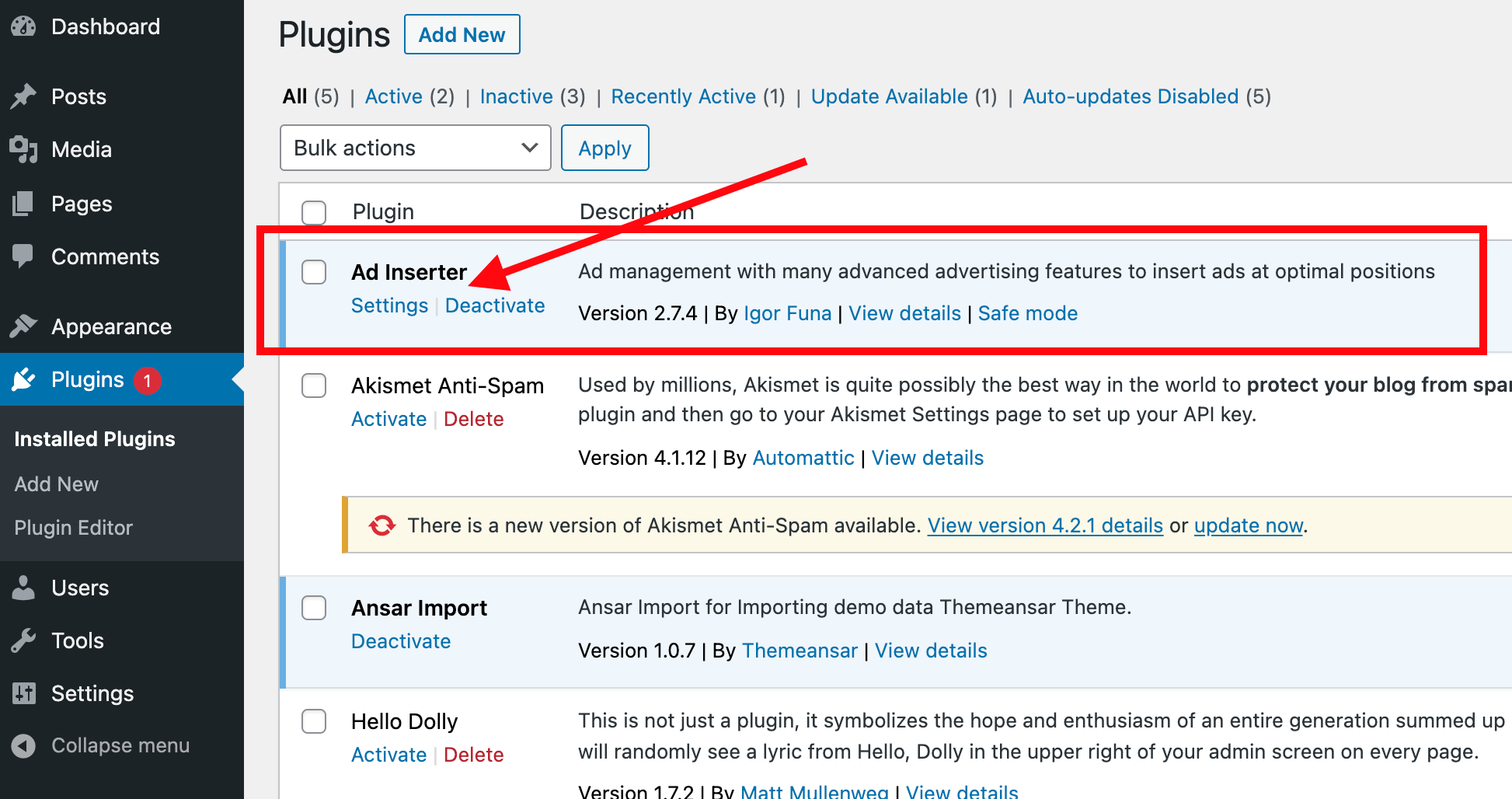Click the Apply button

tap(605, 148)
